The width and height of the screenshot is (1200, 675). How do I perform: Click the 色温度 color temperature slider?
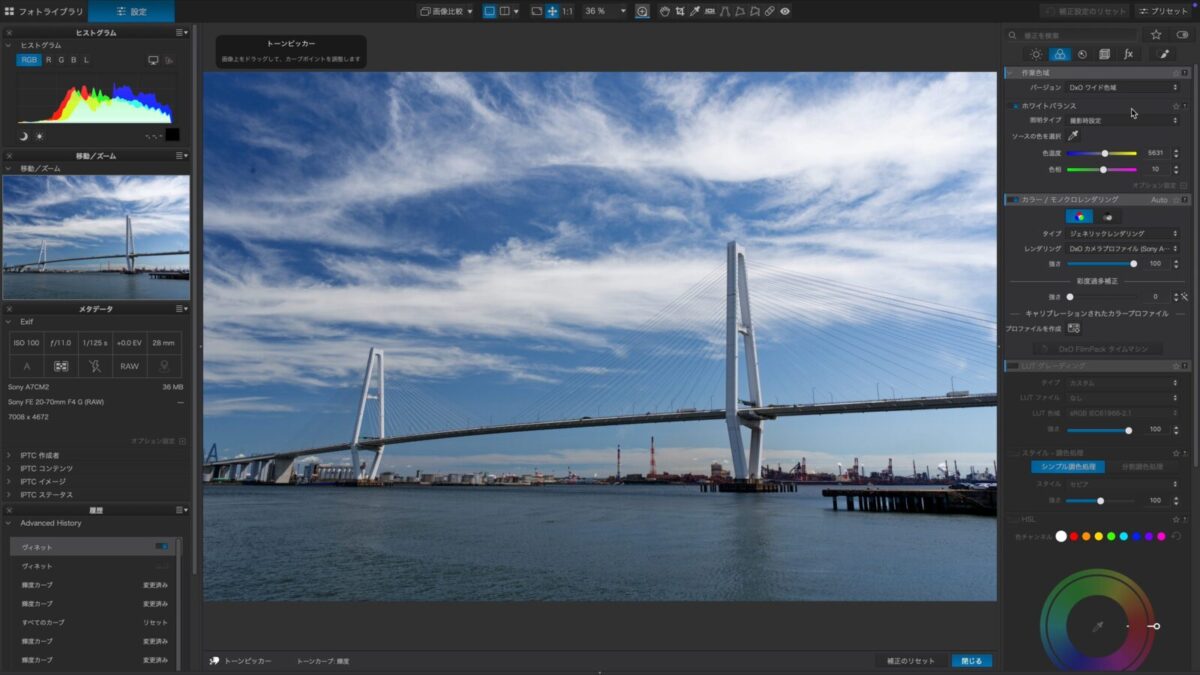pos(1102,153)
